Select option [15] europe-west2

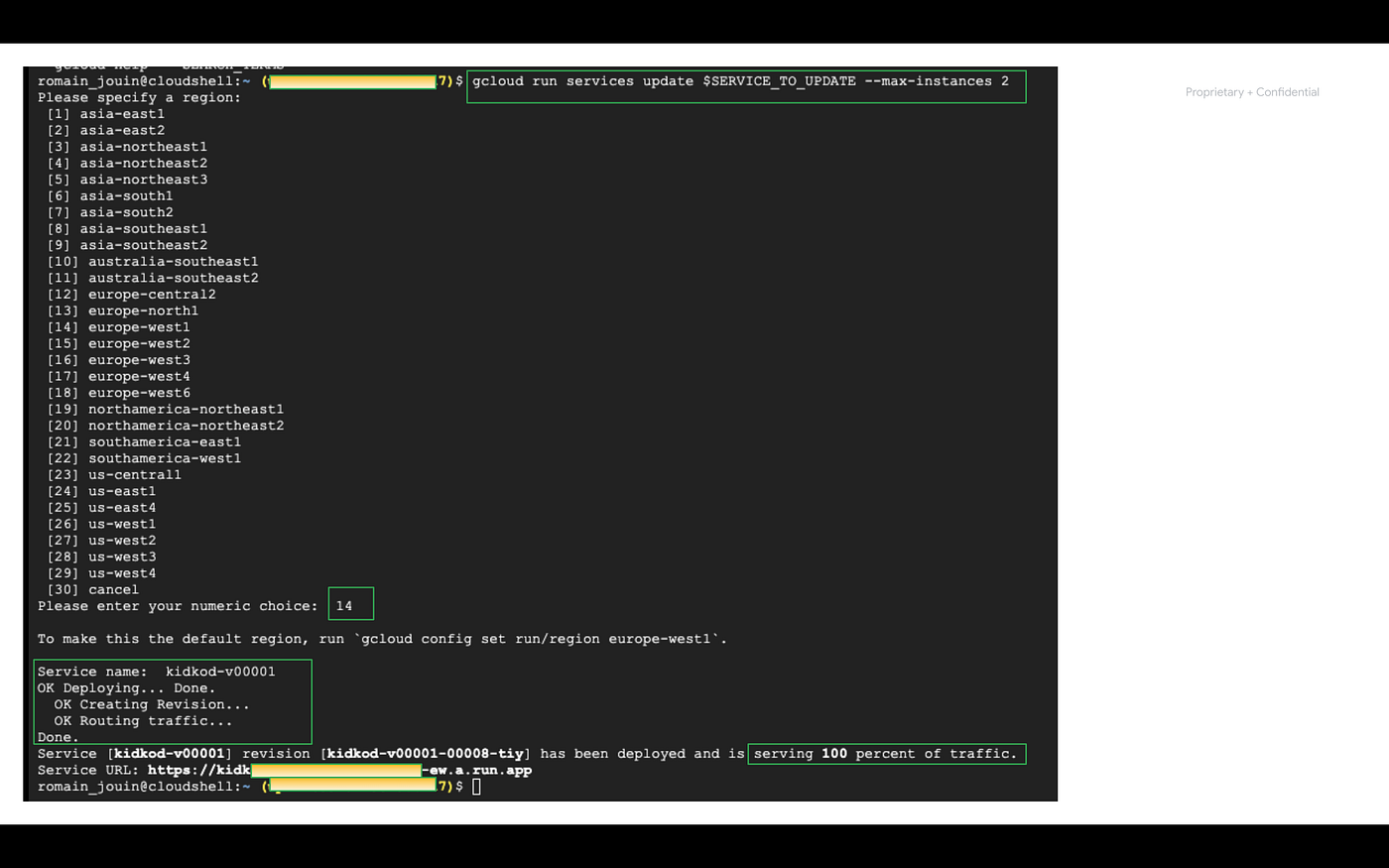pyautogui.click(x=119, y=343)
